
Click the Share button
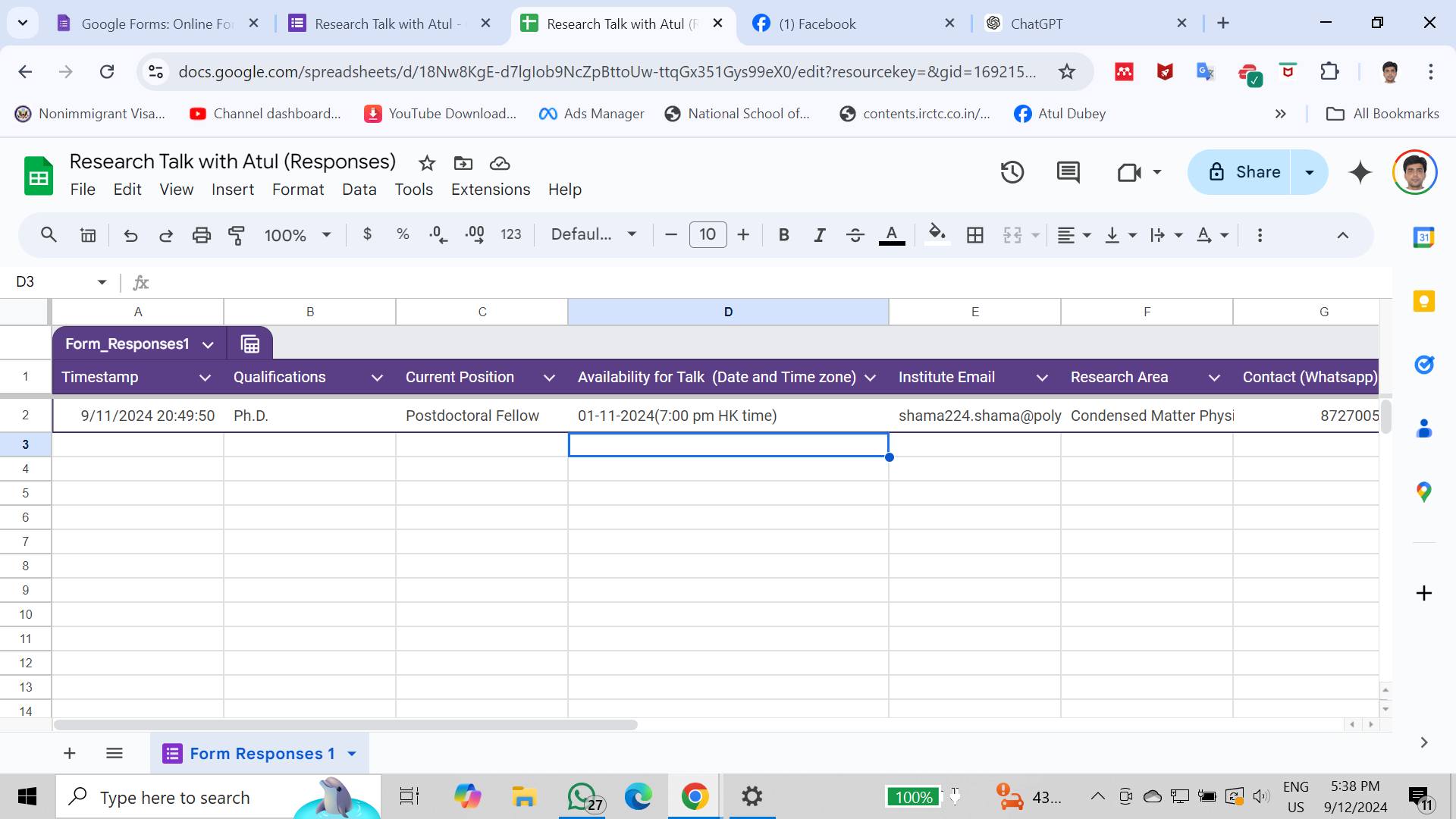tap(1240, 172)
